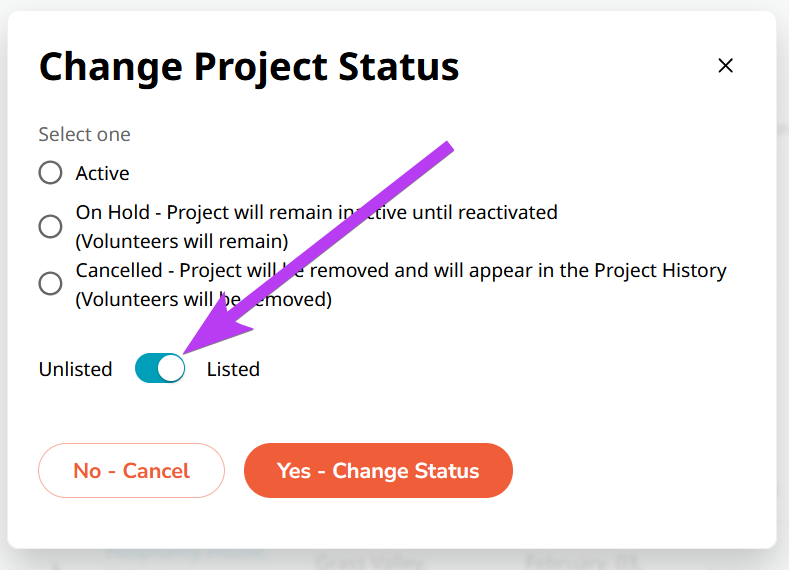
Task: Click the blurred blue link behind dialog
Action: 185,553
